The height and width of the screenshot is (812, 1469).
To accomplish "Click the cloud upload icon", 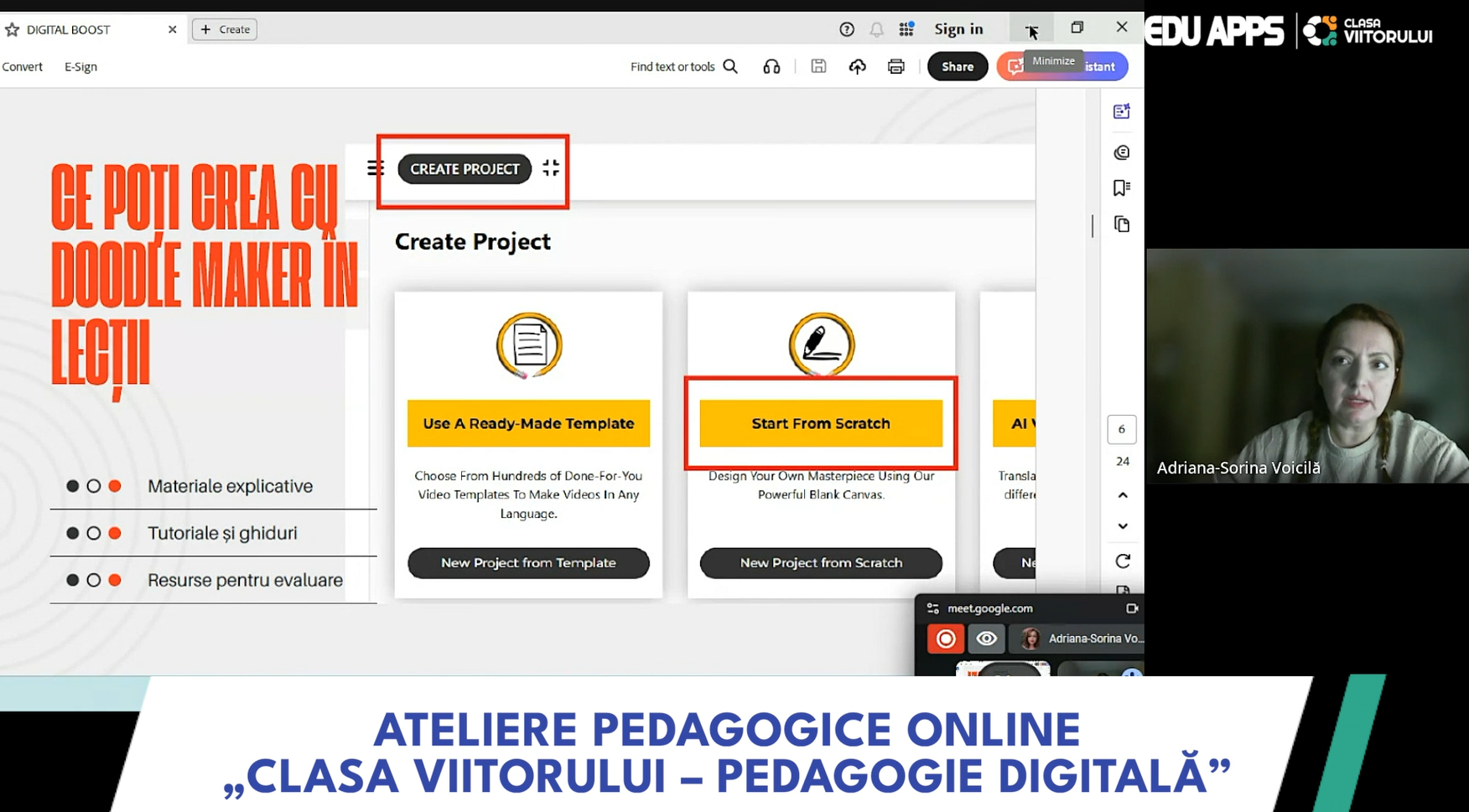I will 857,66.
